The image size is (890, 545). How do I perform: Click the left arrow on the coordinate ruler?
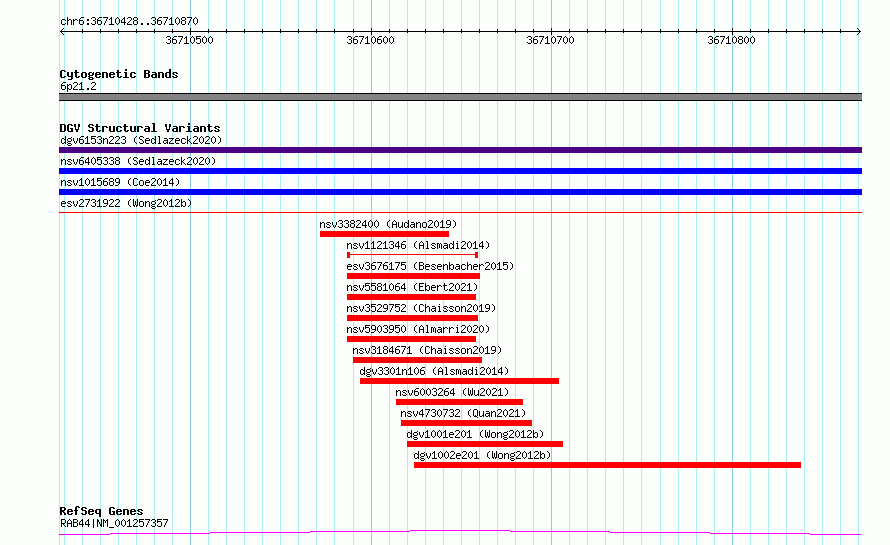click(x=62, y=31)
